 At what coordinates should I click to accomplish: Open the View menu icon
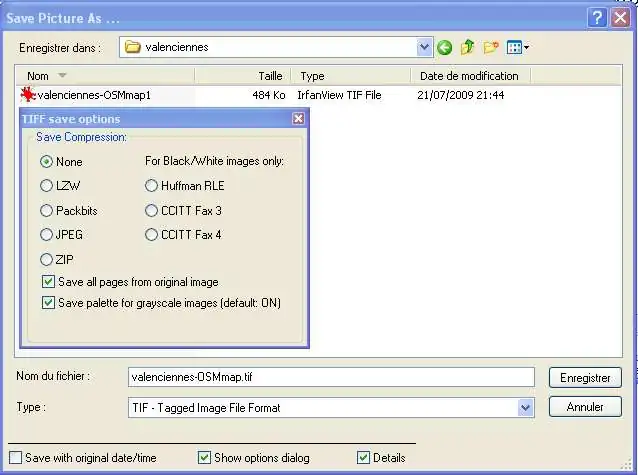[x=517, y=47]
